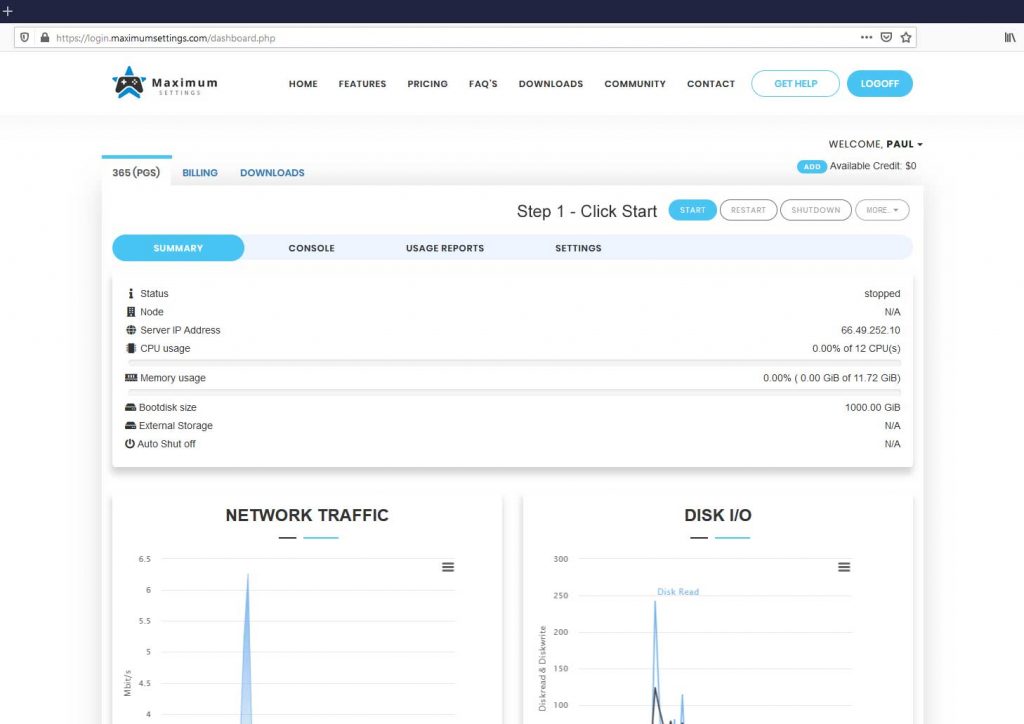Click the Restart button

[748, 210]
